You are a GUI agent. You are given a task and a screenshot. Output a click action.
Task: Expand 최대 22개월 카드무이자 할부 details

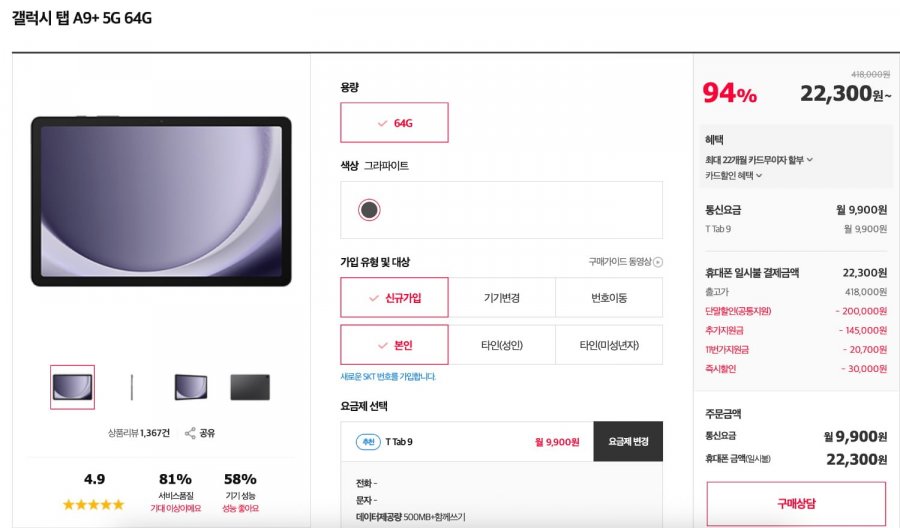click(759, 160)
